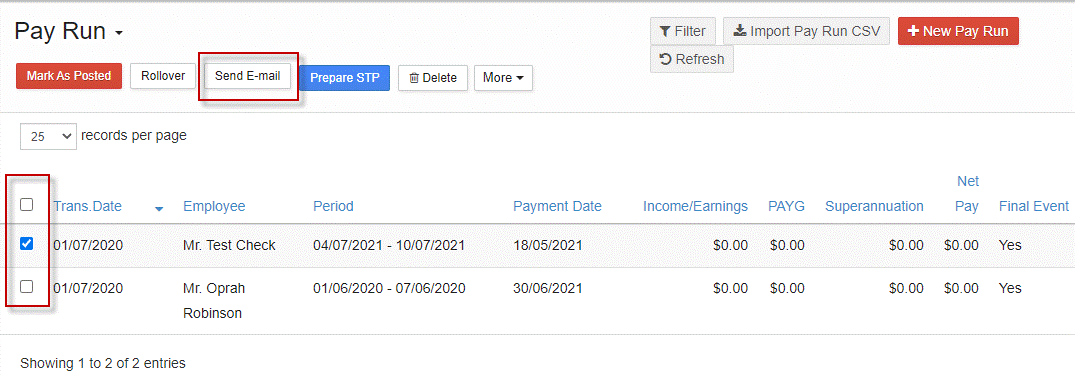Screen dimensions: 1075x378
Task: Sort by the Employee column header
Action: pos(214,206)
